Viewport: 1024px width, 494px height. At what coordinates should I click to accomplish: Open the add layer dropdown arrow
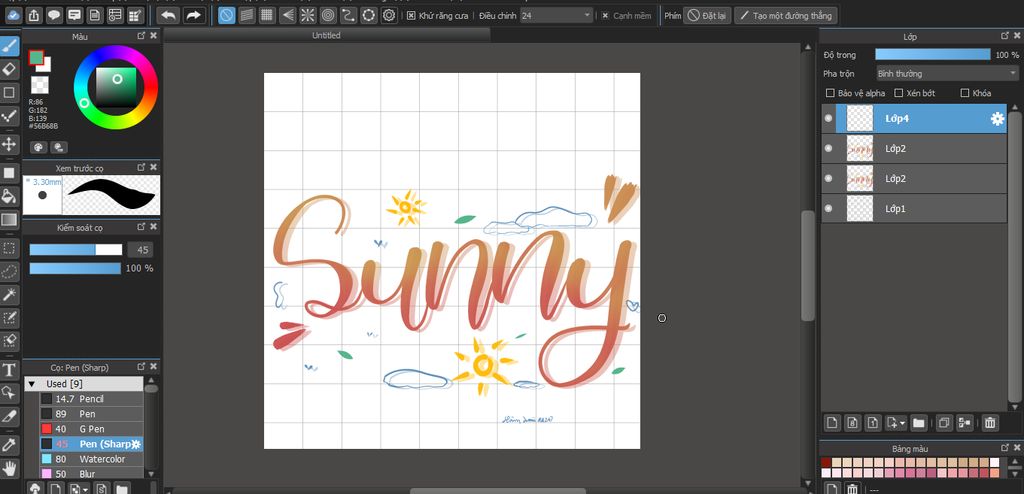coord(902,423)
